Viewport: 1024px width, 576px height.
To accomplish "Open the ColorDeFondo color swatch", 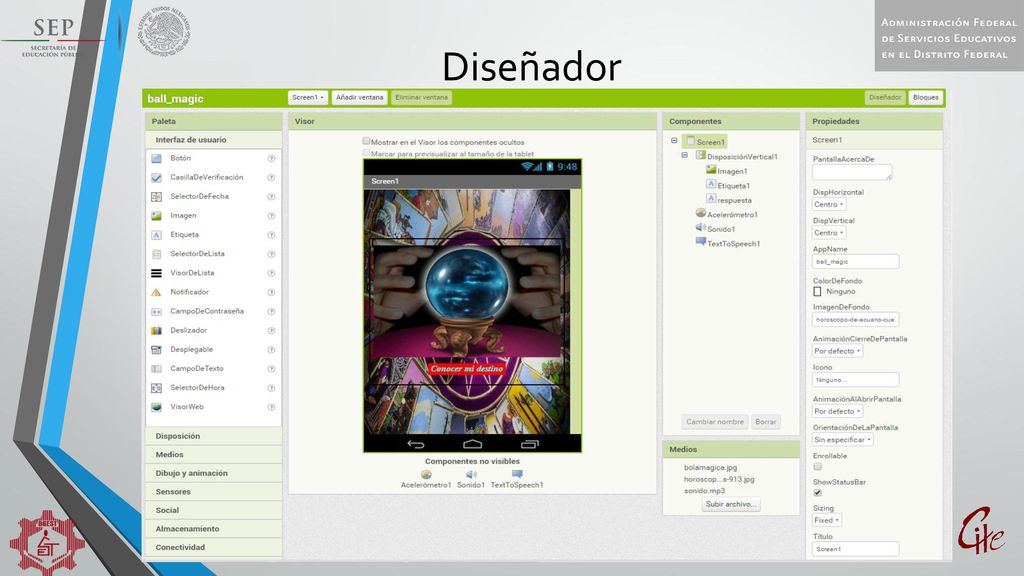I will (817, 292).
